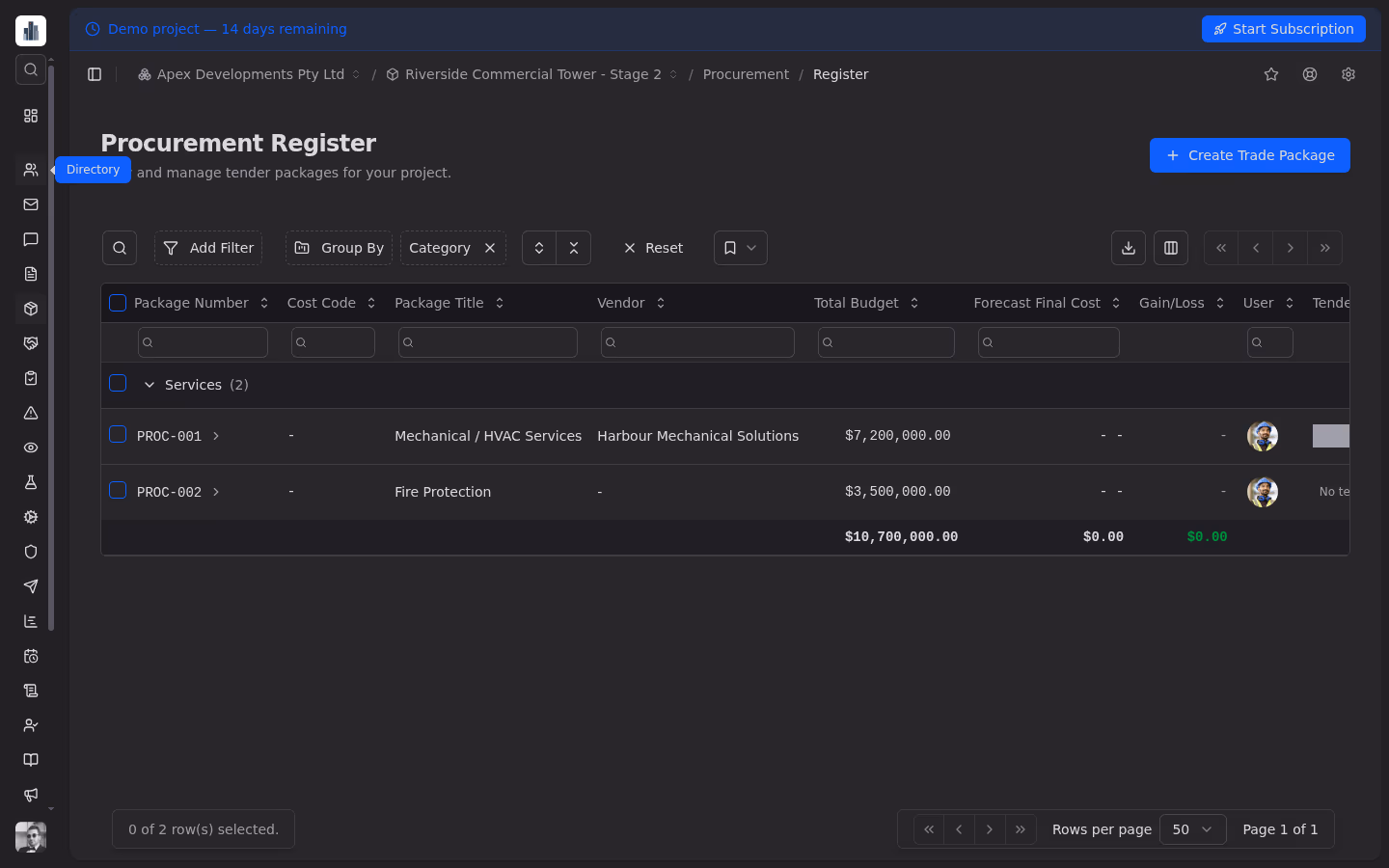Screen dimensions: 1389x868
Task: Open the column visibility icon next to export
Action: point(1170,248)
